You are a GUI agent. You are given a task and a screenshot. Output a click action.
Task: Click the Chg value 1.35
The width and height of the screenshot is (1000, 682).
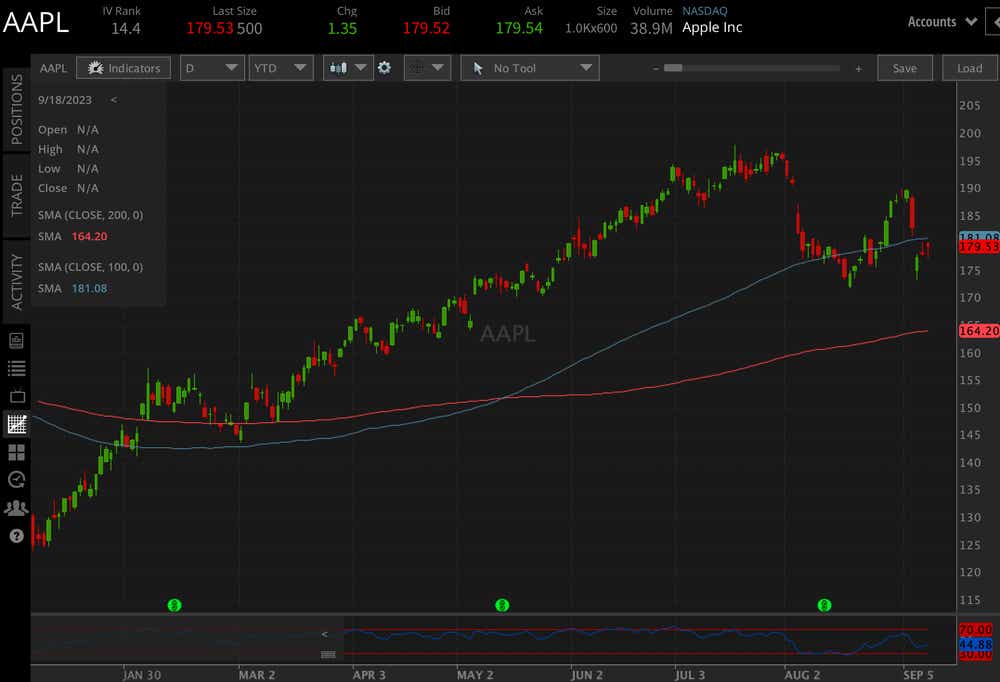coord(342,28)
